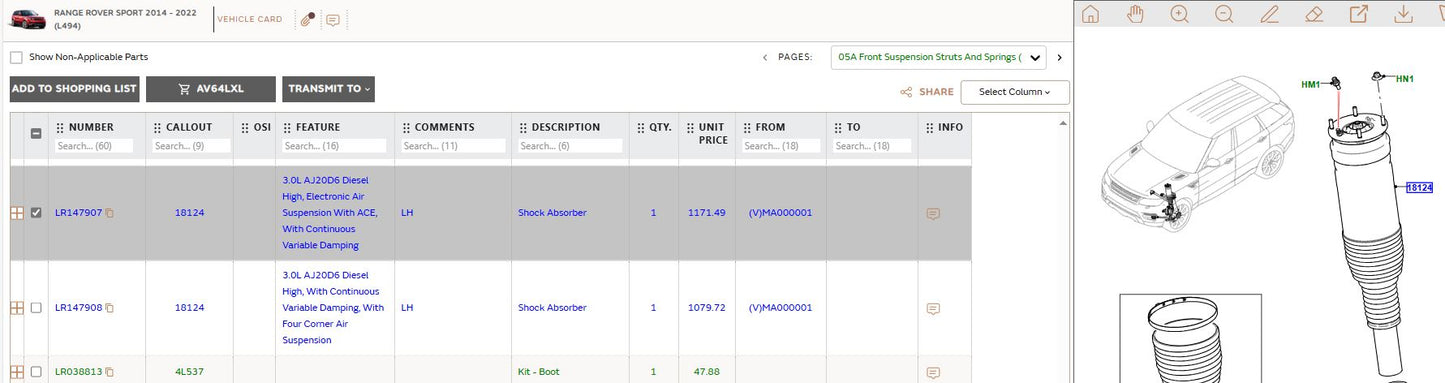Open info comment for LR147907
Screen dimensions: 1445x383
click(933, 214)
